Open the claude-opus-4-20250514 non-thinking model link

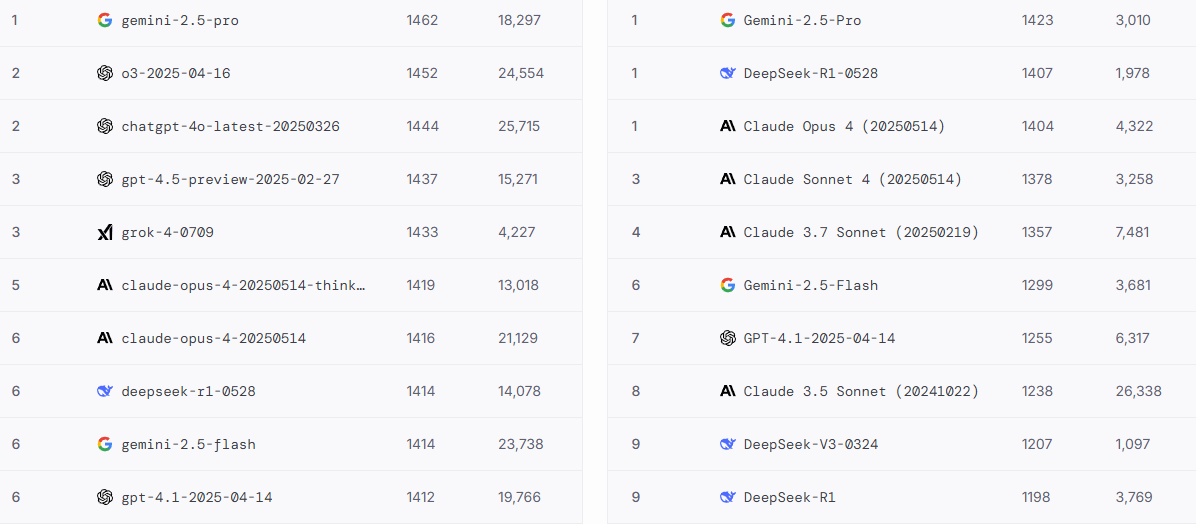pyautogui.click(x=214, y=338)
